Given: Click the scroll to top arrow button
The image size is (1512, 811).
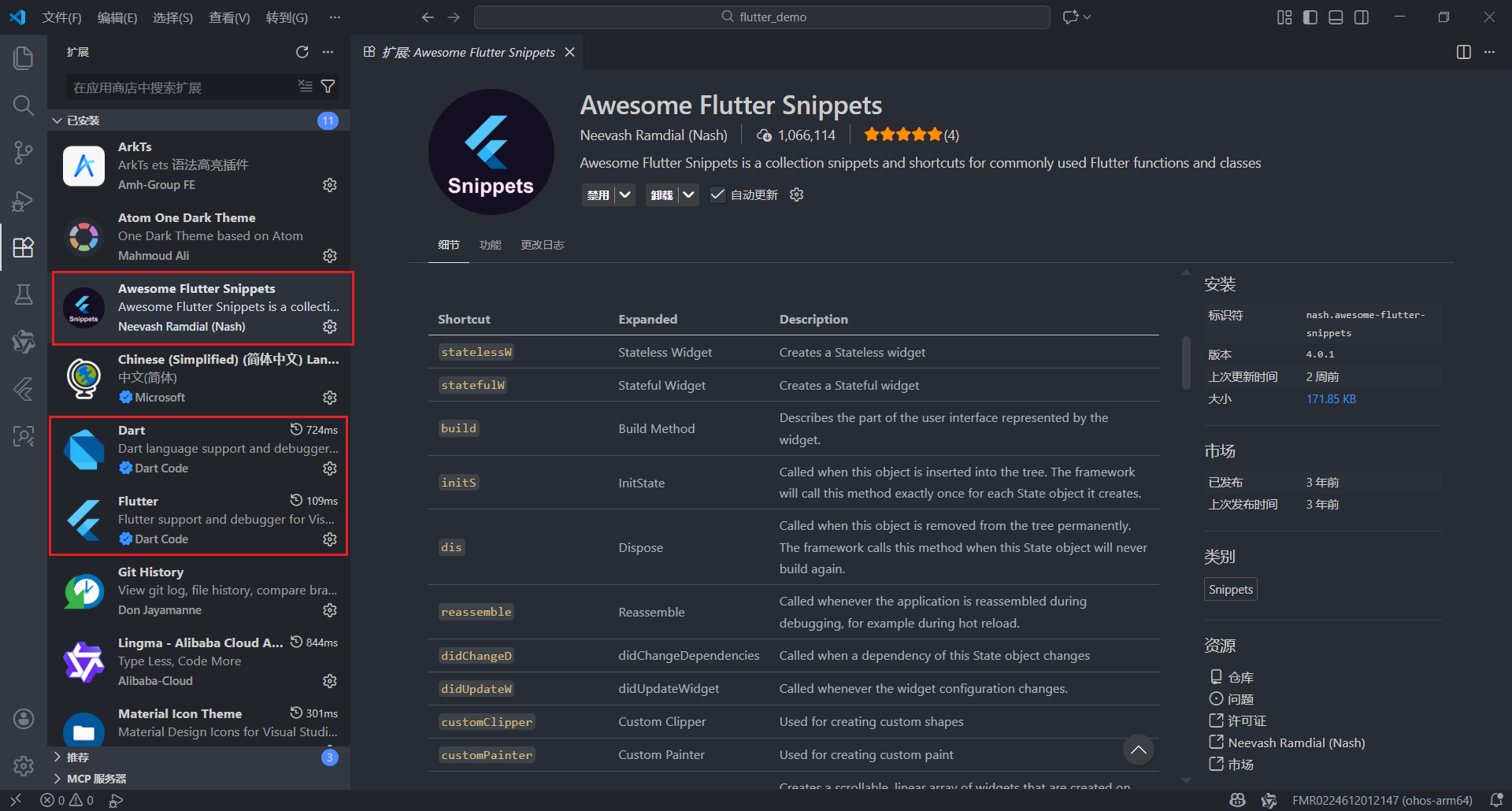Looking at the screenshot, I should pyautogui.click(x=1139, y=750).
